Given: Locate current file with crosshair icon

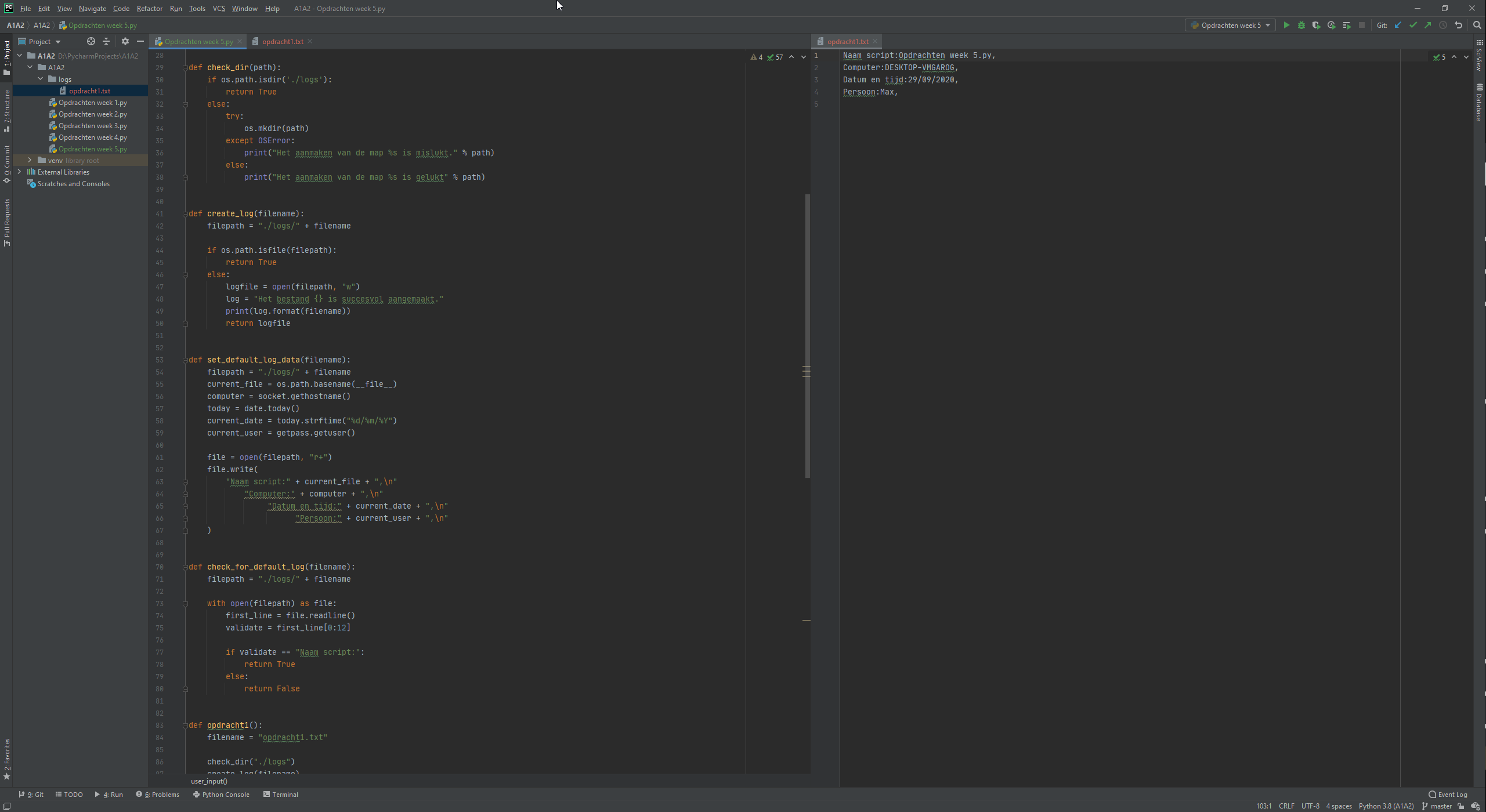Looking at the screenshot, I should 91,41.
